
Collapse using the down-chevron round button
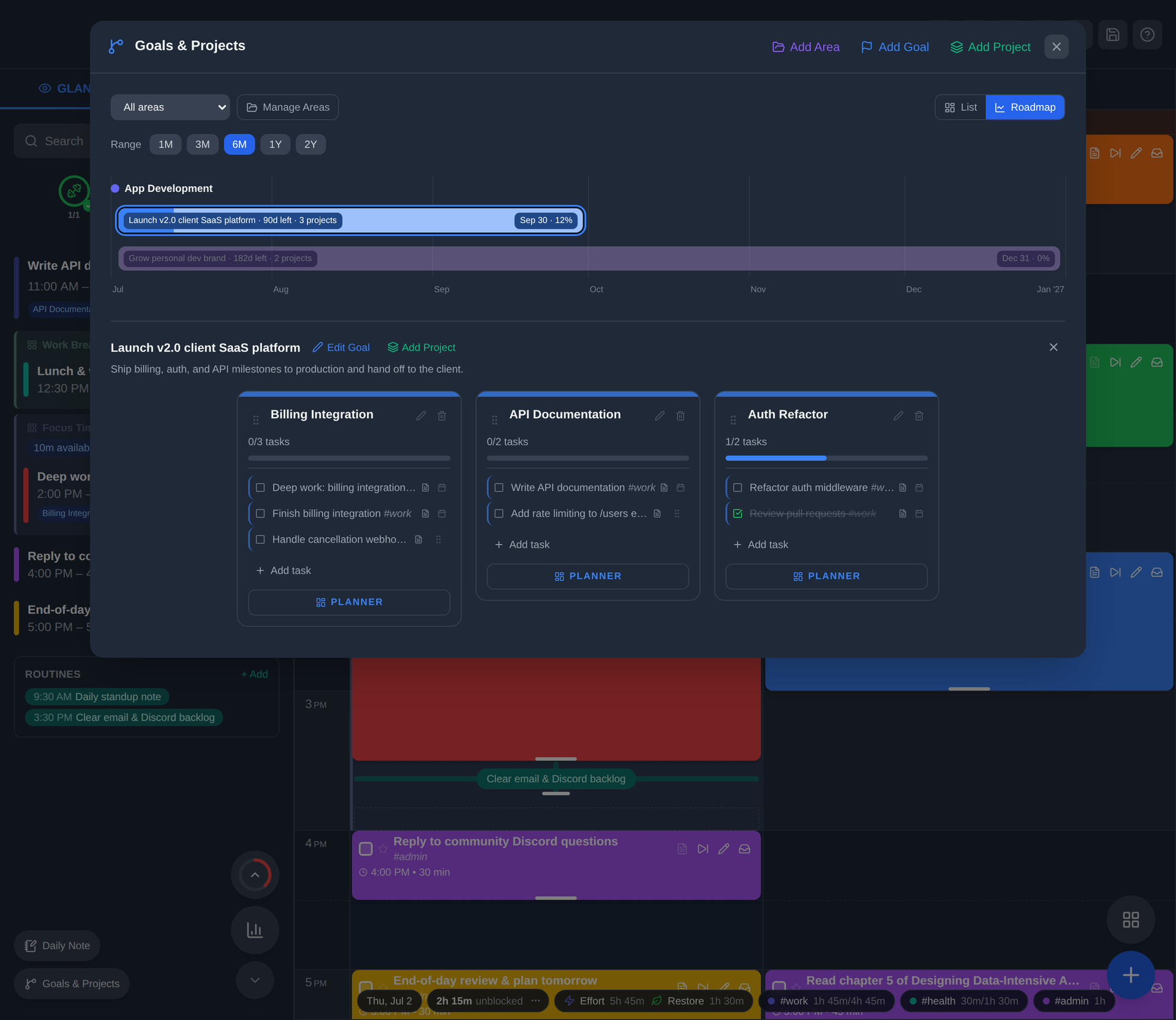[255, 980]
